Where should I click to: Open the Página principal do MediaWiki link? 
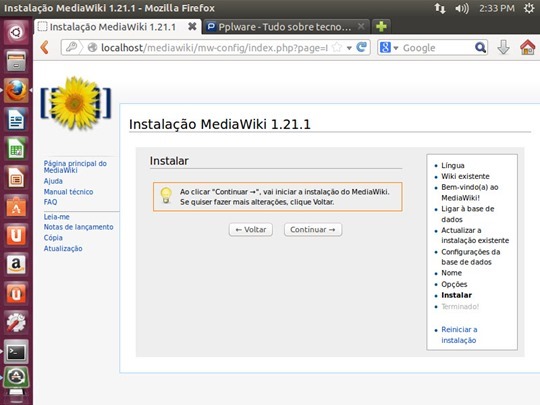75,167
